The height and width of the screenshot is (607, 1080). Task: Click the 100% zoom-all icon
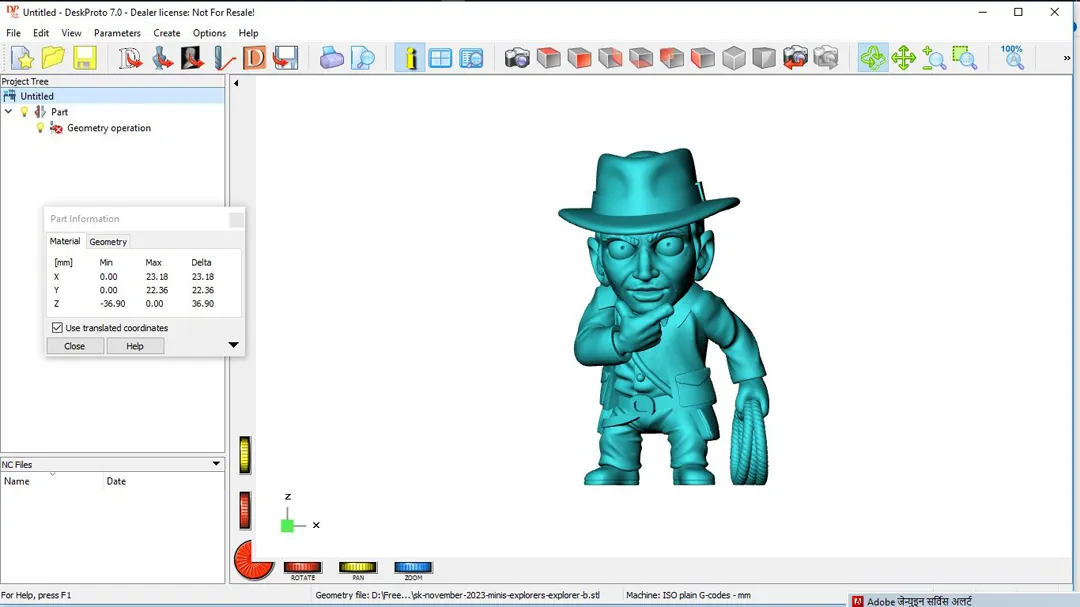1012,58
